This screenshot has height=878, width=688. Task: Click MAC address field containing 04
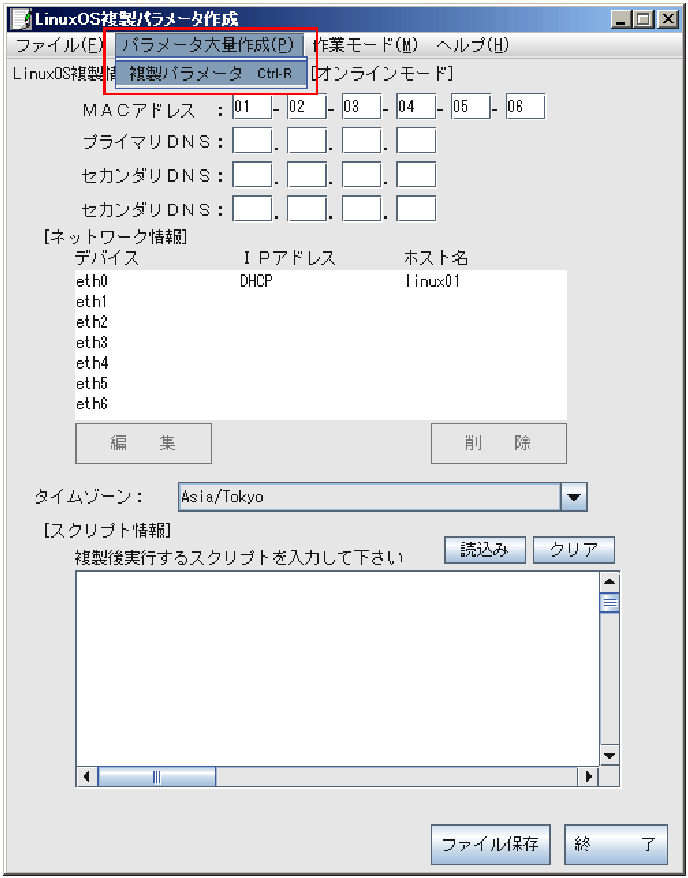[416, 106]
